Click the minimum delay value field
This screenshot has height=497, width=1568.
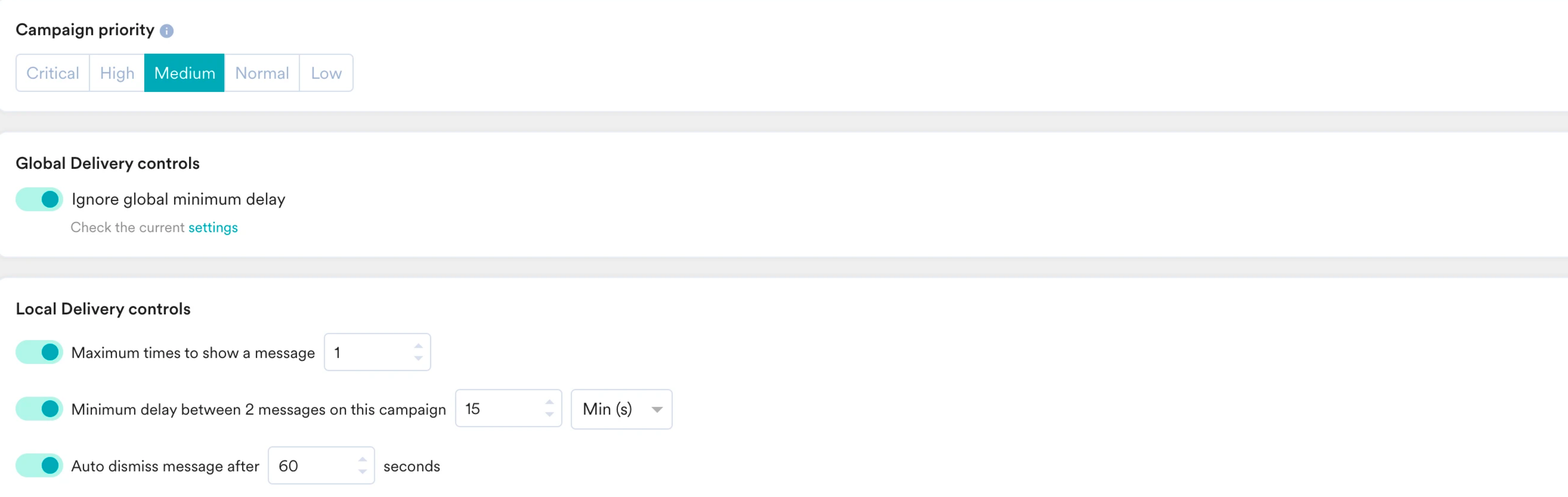pyautogui.click(x=508, y=409)
